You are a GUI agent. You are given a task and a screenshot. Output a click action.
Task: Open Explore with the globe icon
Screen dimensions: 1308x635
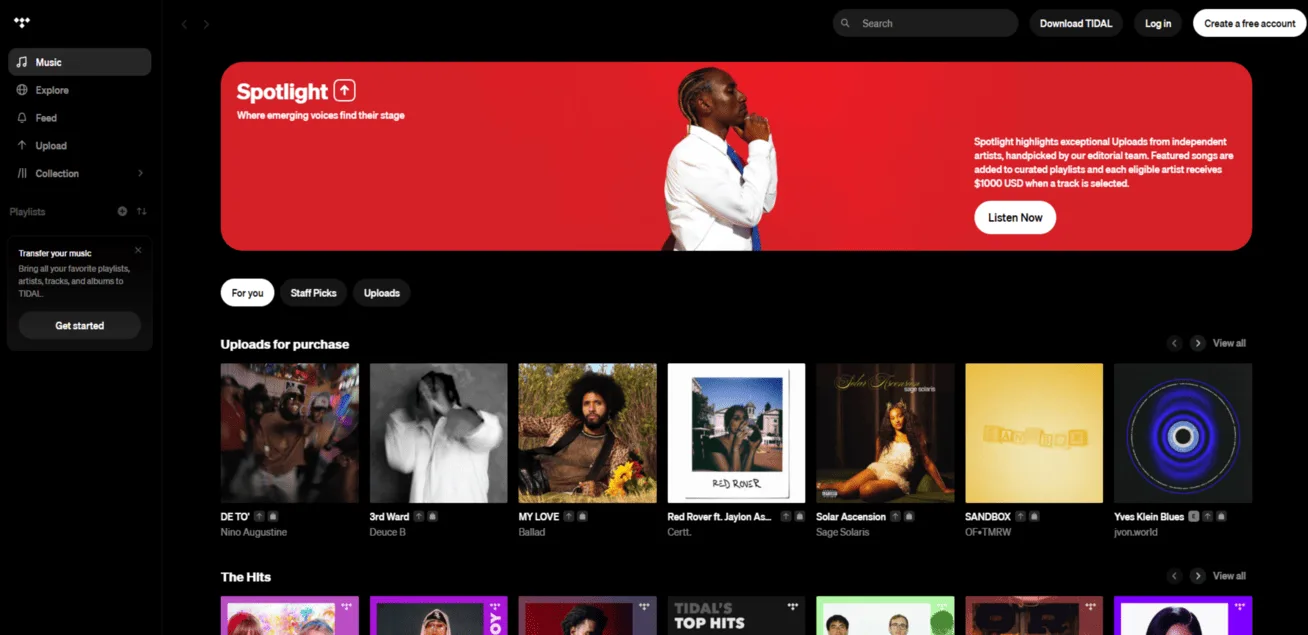click(80, 90)
